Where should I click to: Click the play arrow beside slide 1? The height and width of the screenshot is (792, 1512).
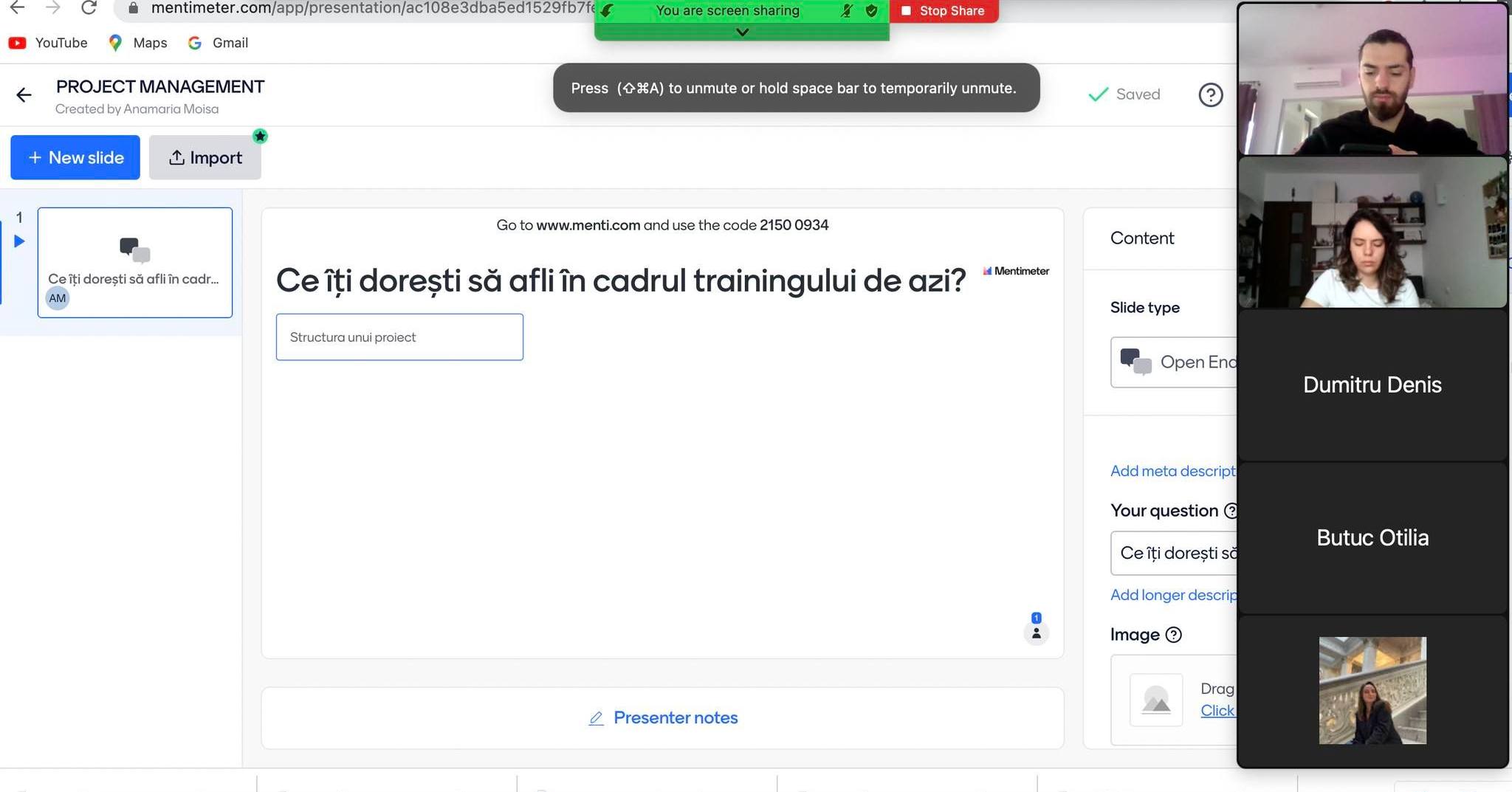click(x=19, y=241)
